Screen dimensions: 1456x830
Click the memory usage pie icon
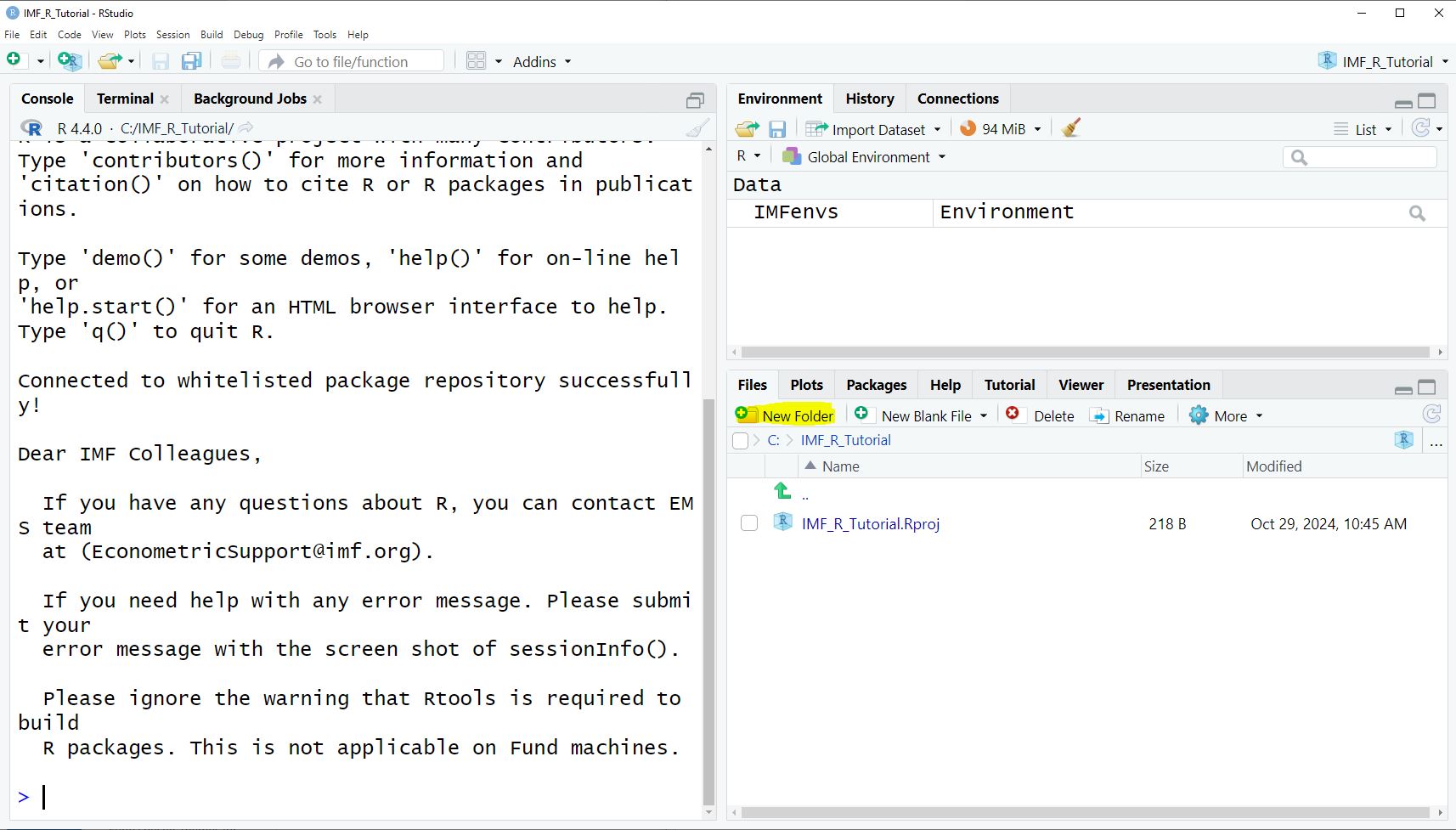point(968,129)
